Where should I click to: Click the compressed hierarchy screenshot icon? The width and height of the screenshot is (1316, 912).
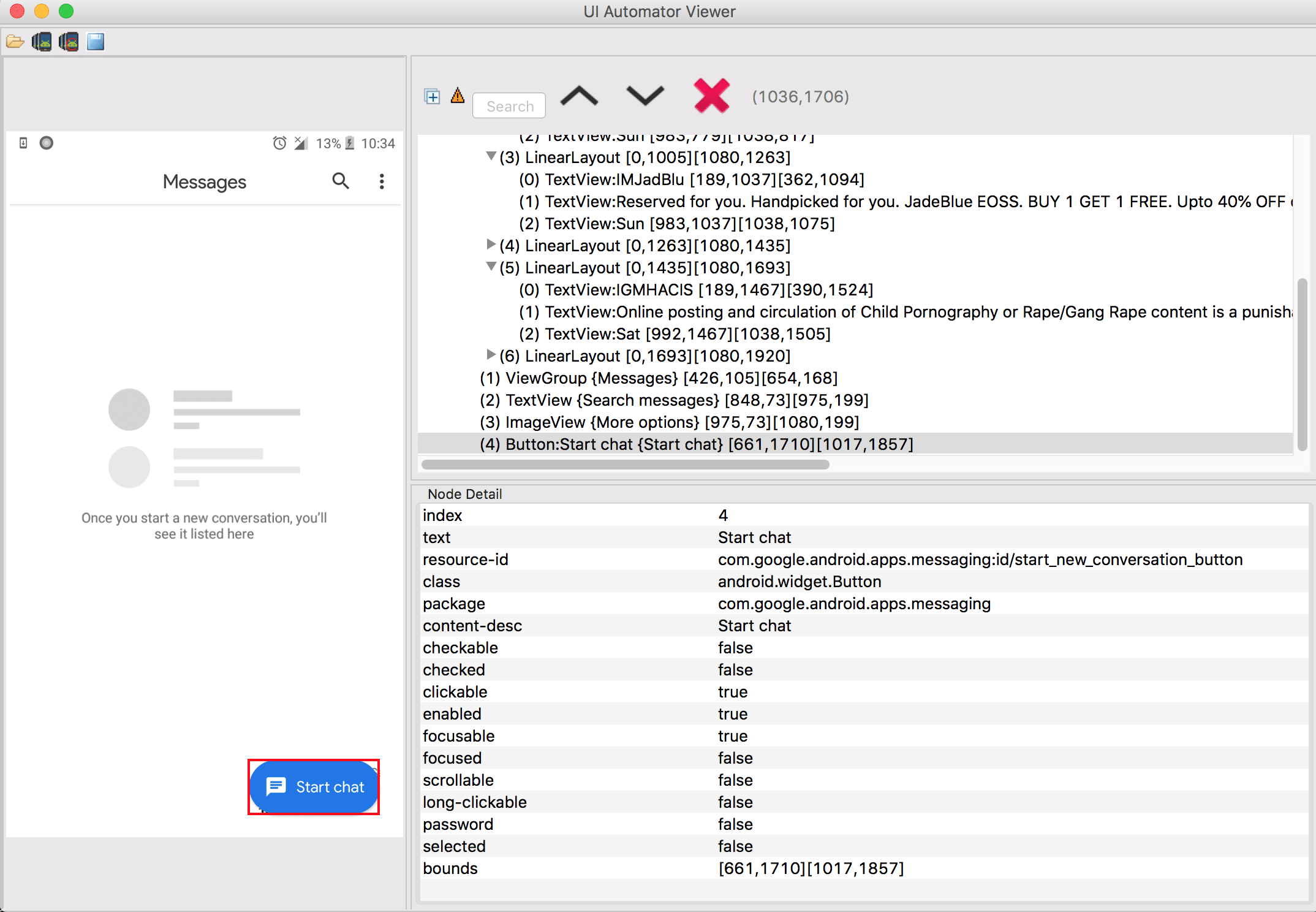coord(69,42)
